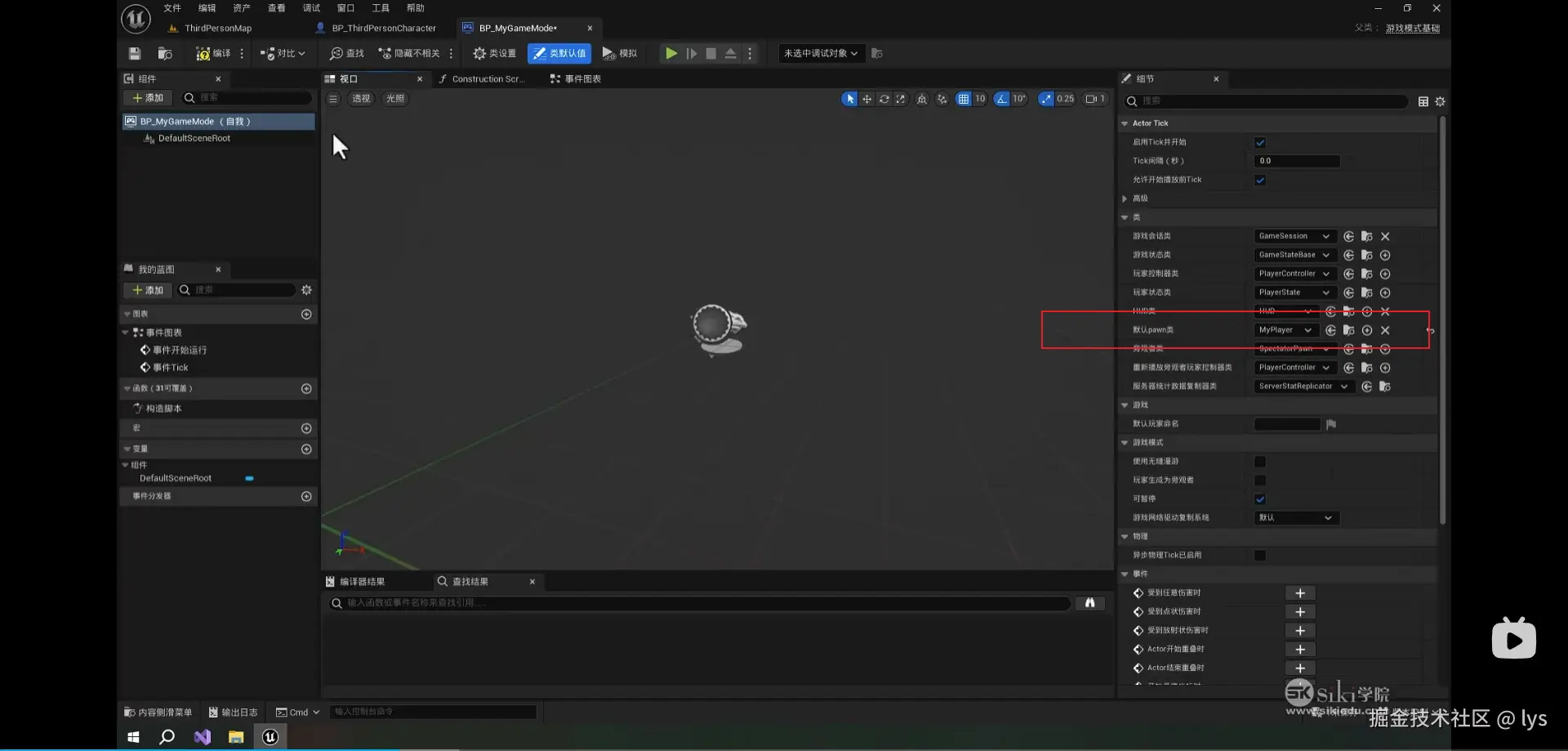
Task: Toggle grid snapping in viewport toolbar
Action: [964, 99]
